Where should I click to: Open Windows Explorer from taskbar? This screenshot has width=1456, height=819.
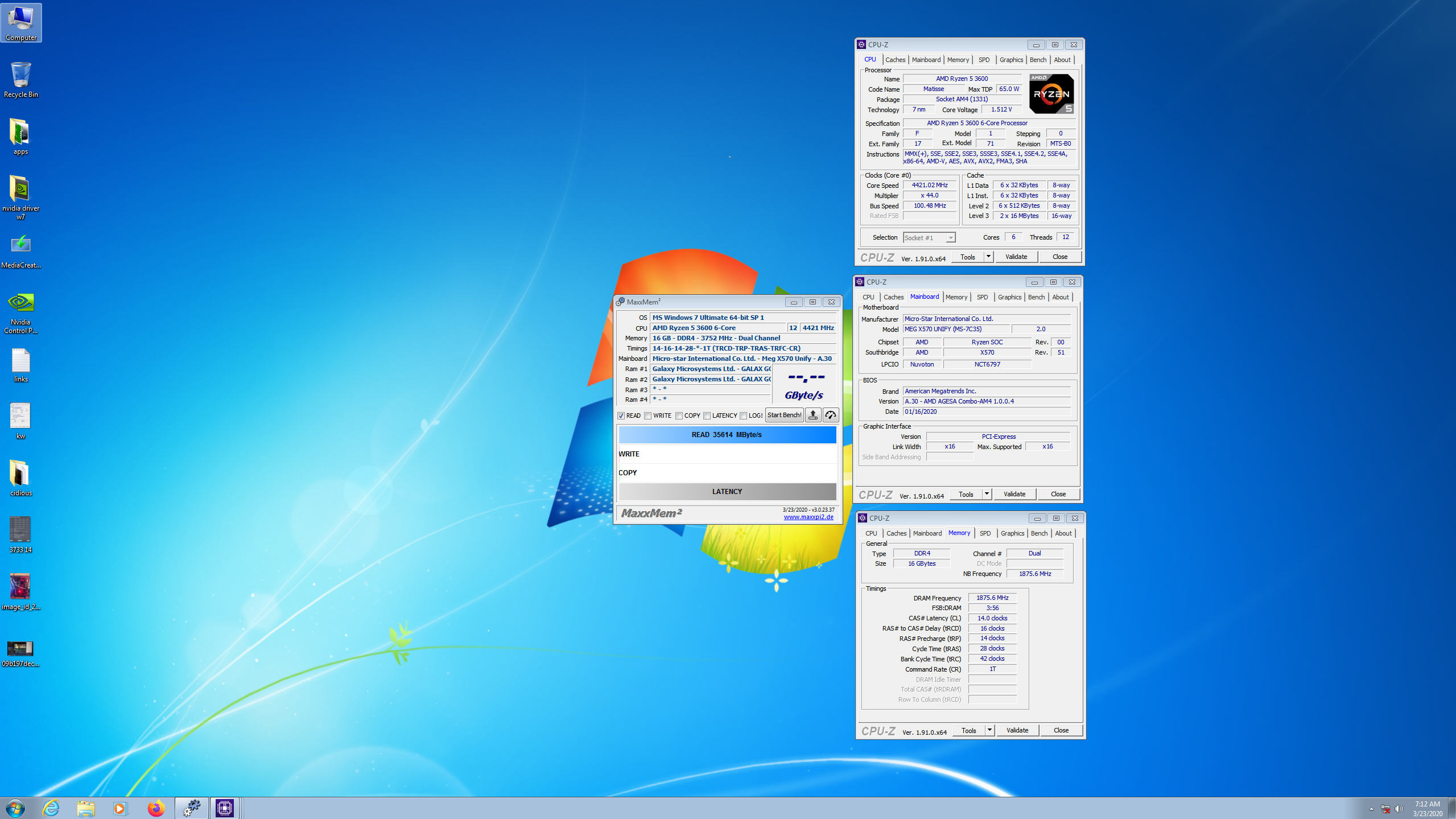click(86, 808)
